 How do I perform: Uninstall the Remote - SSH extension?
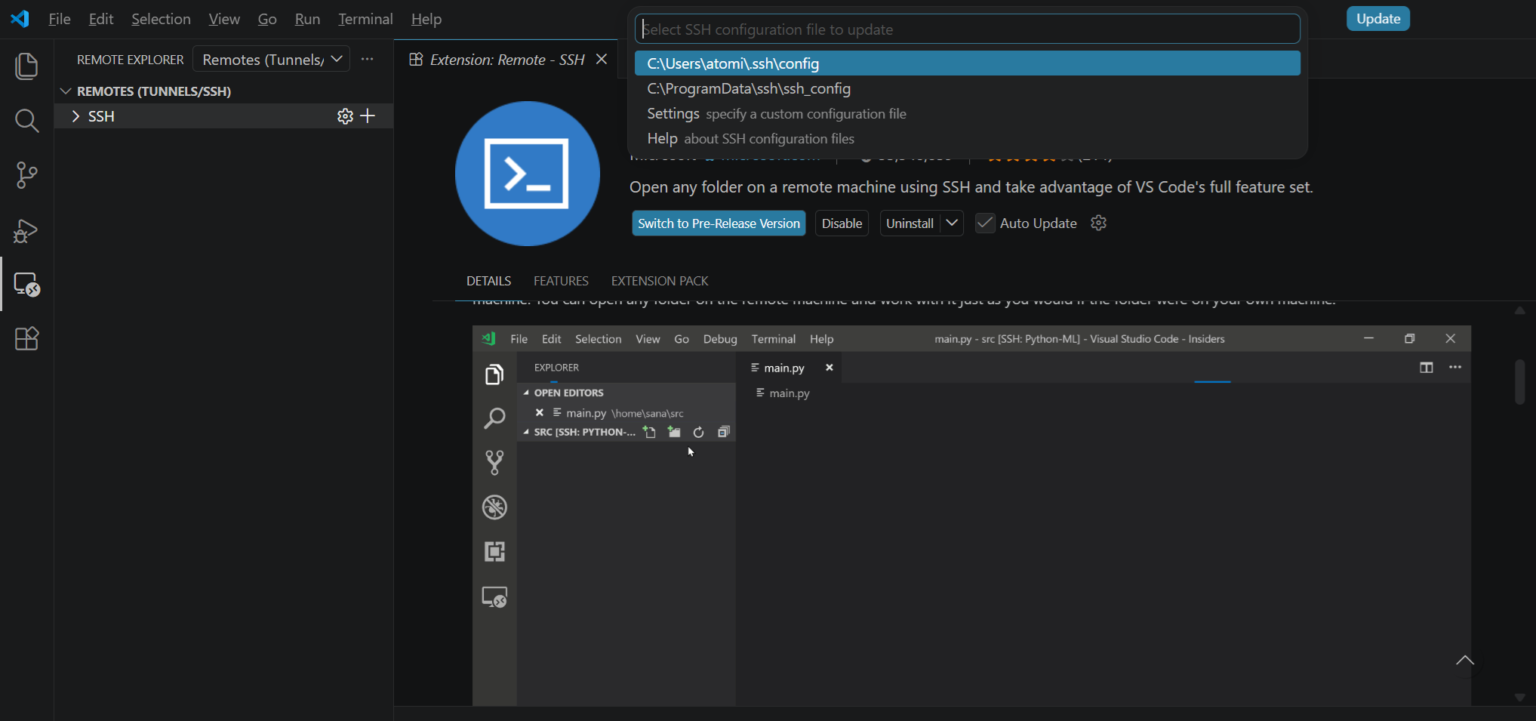(910, 223)
